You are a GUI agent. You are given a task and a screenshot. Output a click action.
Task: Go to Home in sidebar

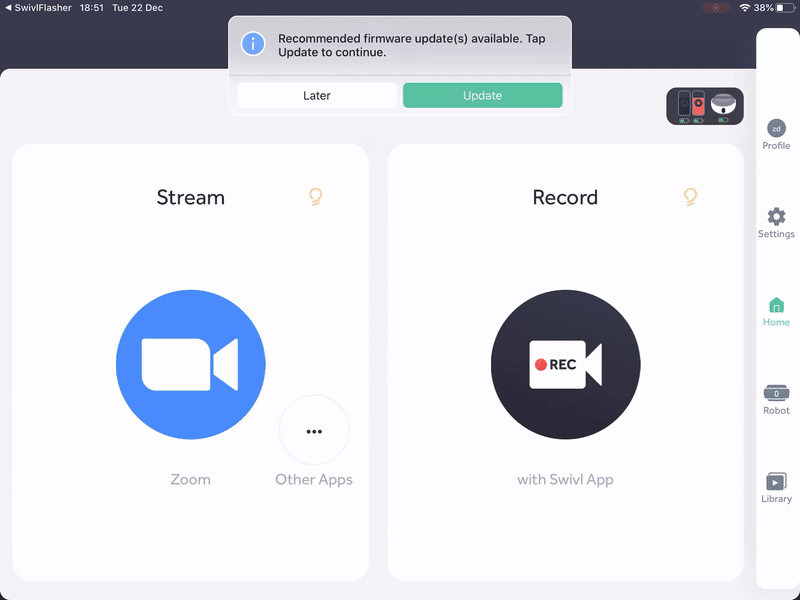coord(776,312)
